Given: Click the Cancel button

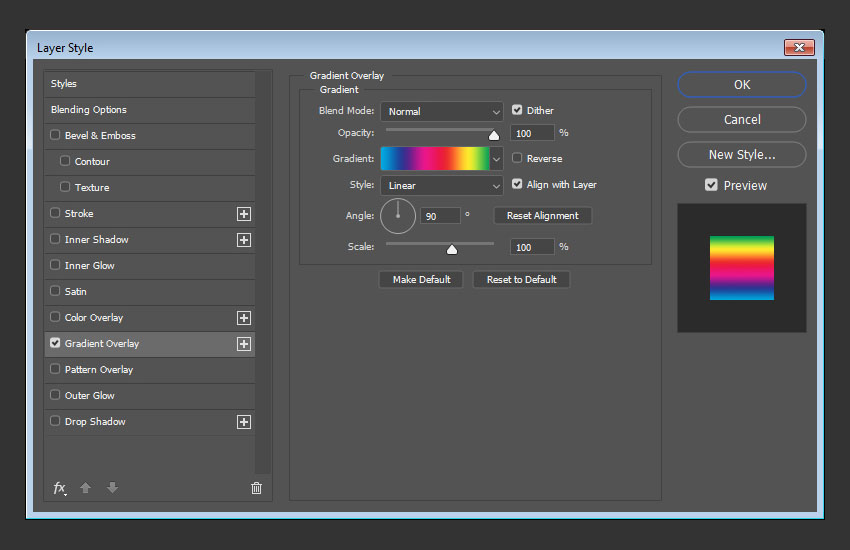Looking at the screenshot, I should click(x=742, y=120).
